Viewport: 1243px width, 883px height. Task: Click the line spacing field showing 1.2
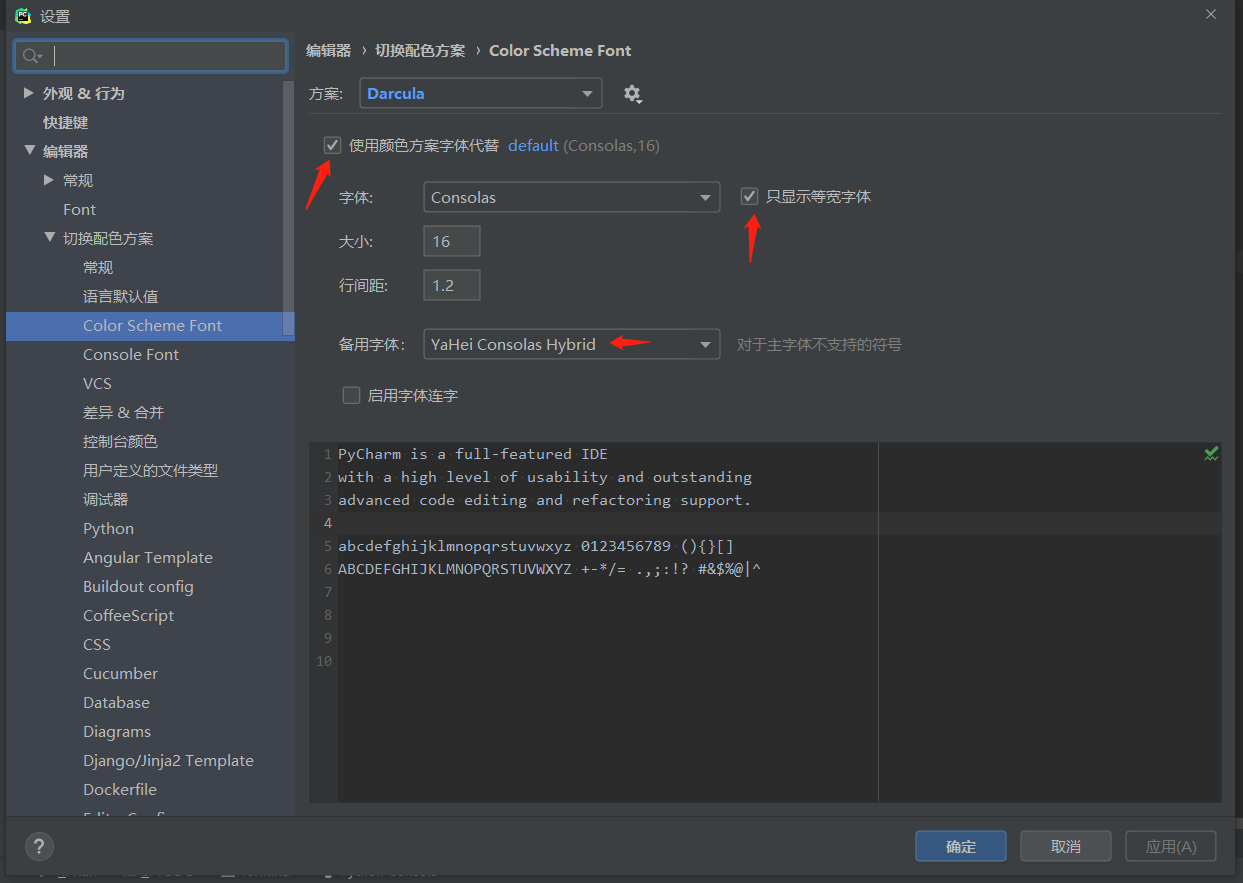(452, 285)
